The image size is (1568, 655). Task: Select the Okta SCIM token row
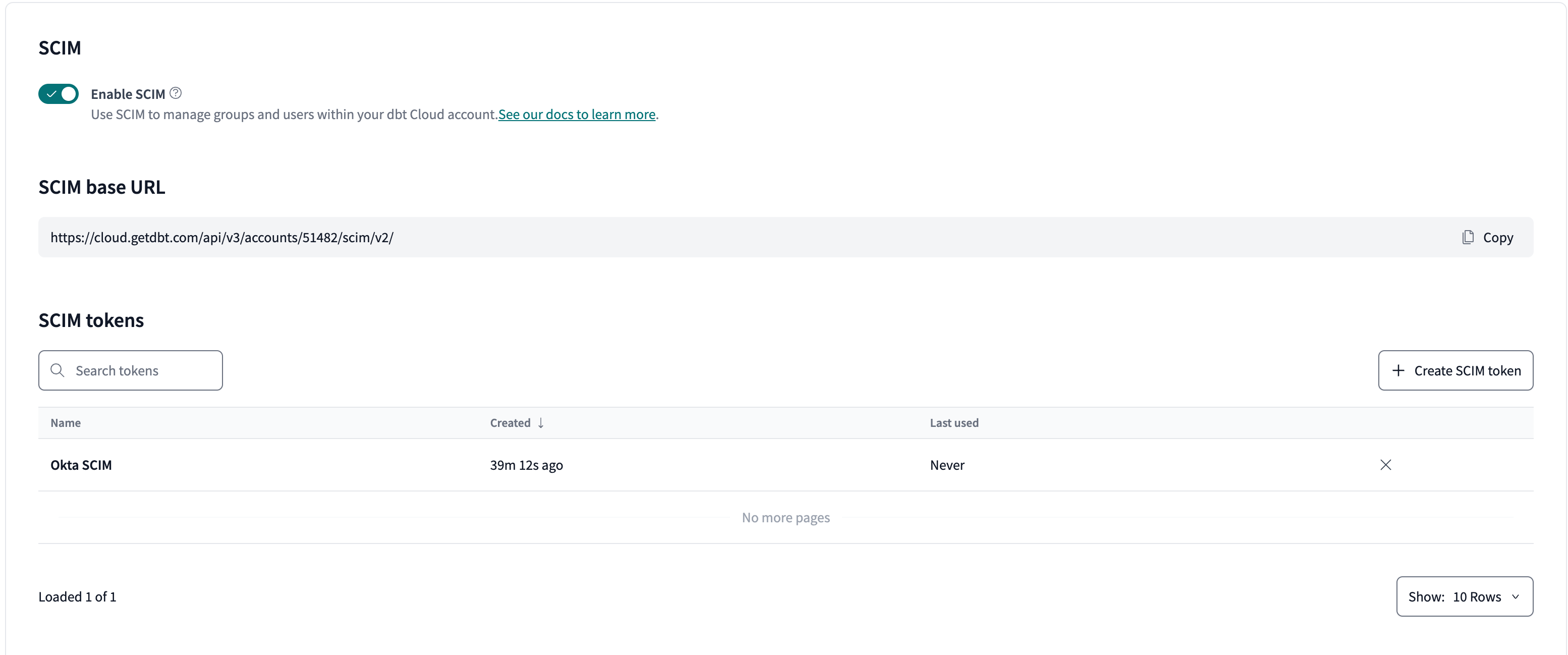[82, 464]
